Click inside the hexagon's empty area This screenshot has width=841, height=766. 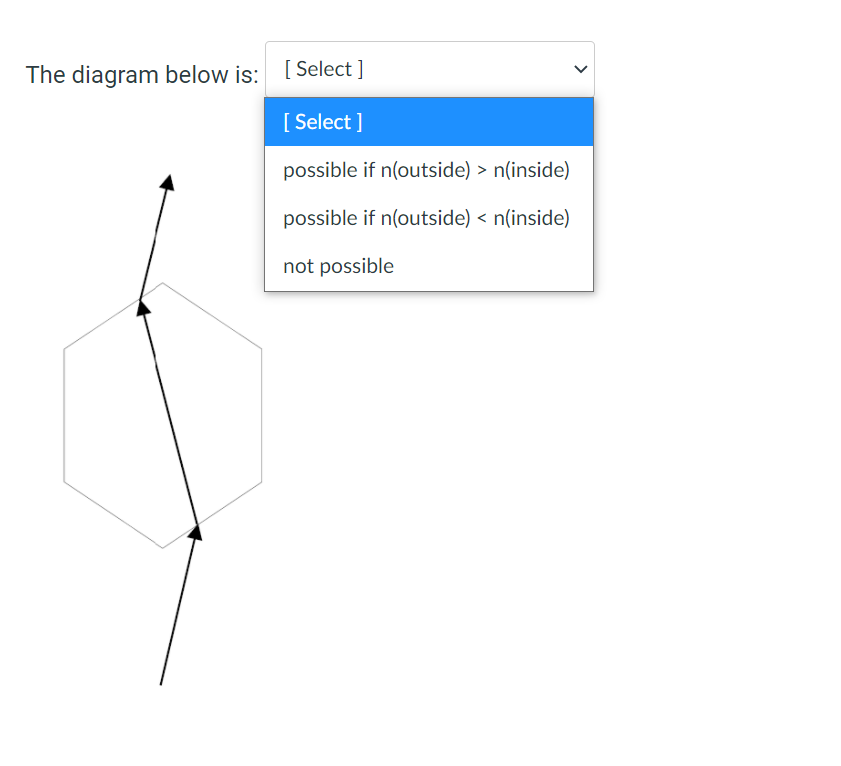point(110,420)
